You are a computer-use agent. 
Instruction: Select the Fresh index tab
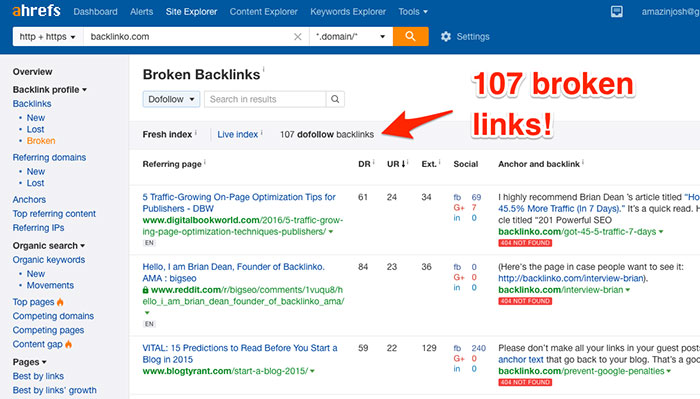pos(167,134)
